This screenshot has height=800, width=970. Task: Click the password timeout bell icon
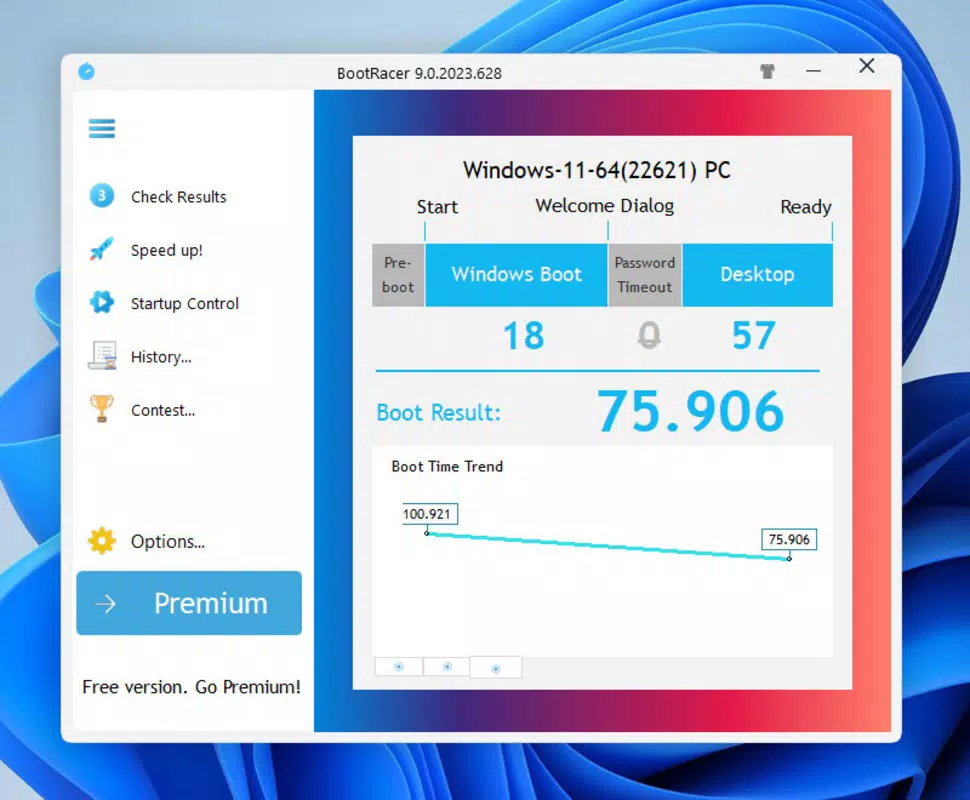[x=649, y=335]
